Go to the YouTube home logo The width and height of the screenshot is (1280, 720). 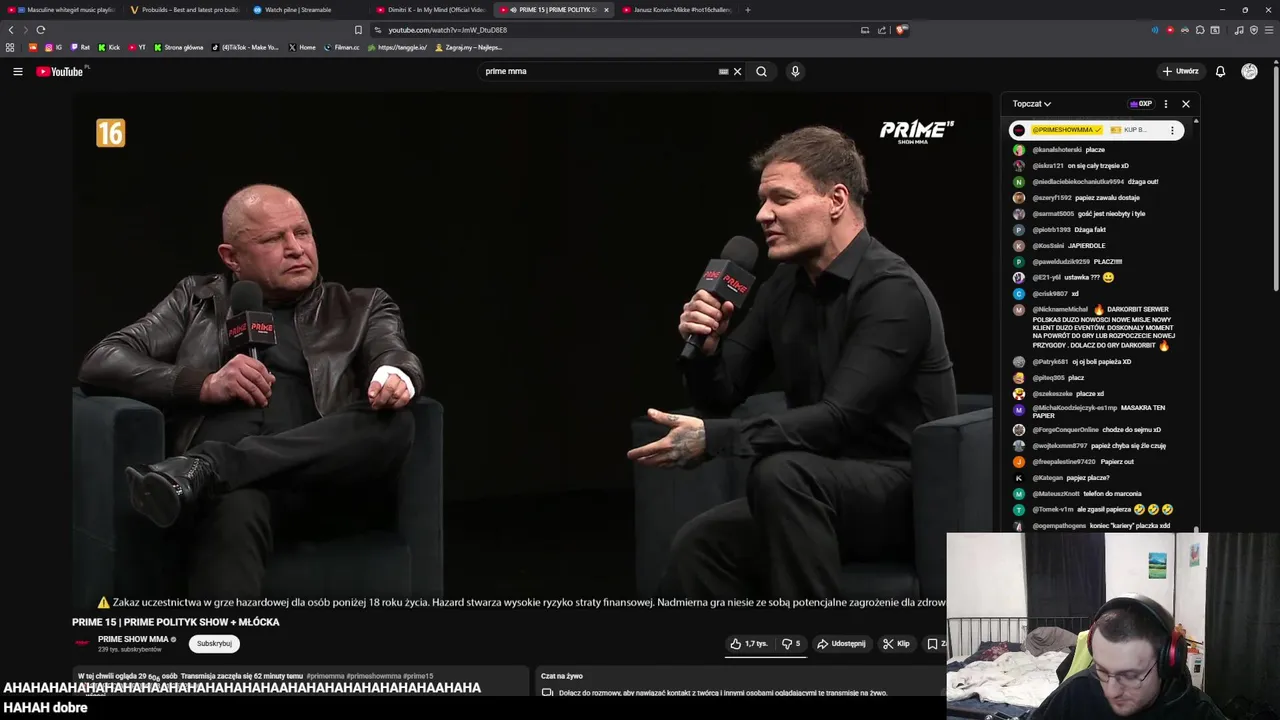(x=60, y=71)
